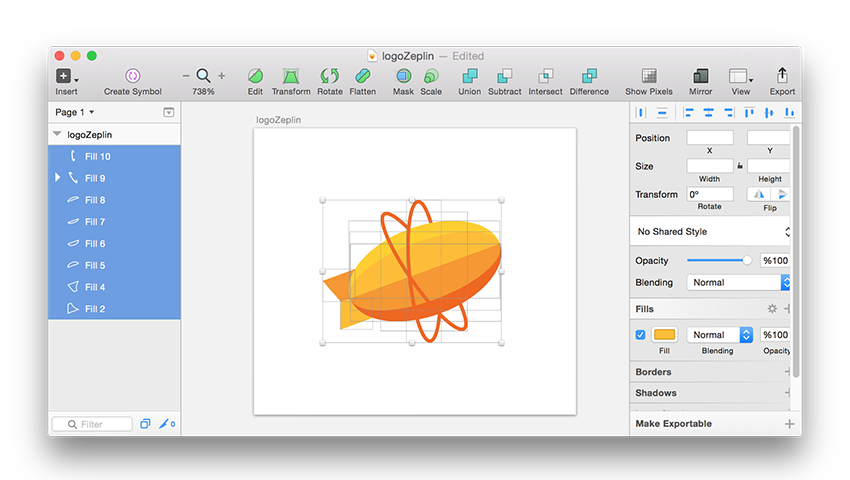Uncheck the Fill enabled checkbox

click(x=641, y=335)
